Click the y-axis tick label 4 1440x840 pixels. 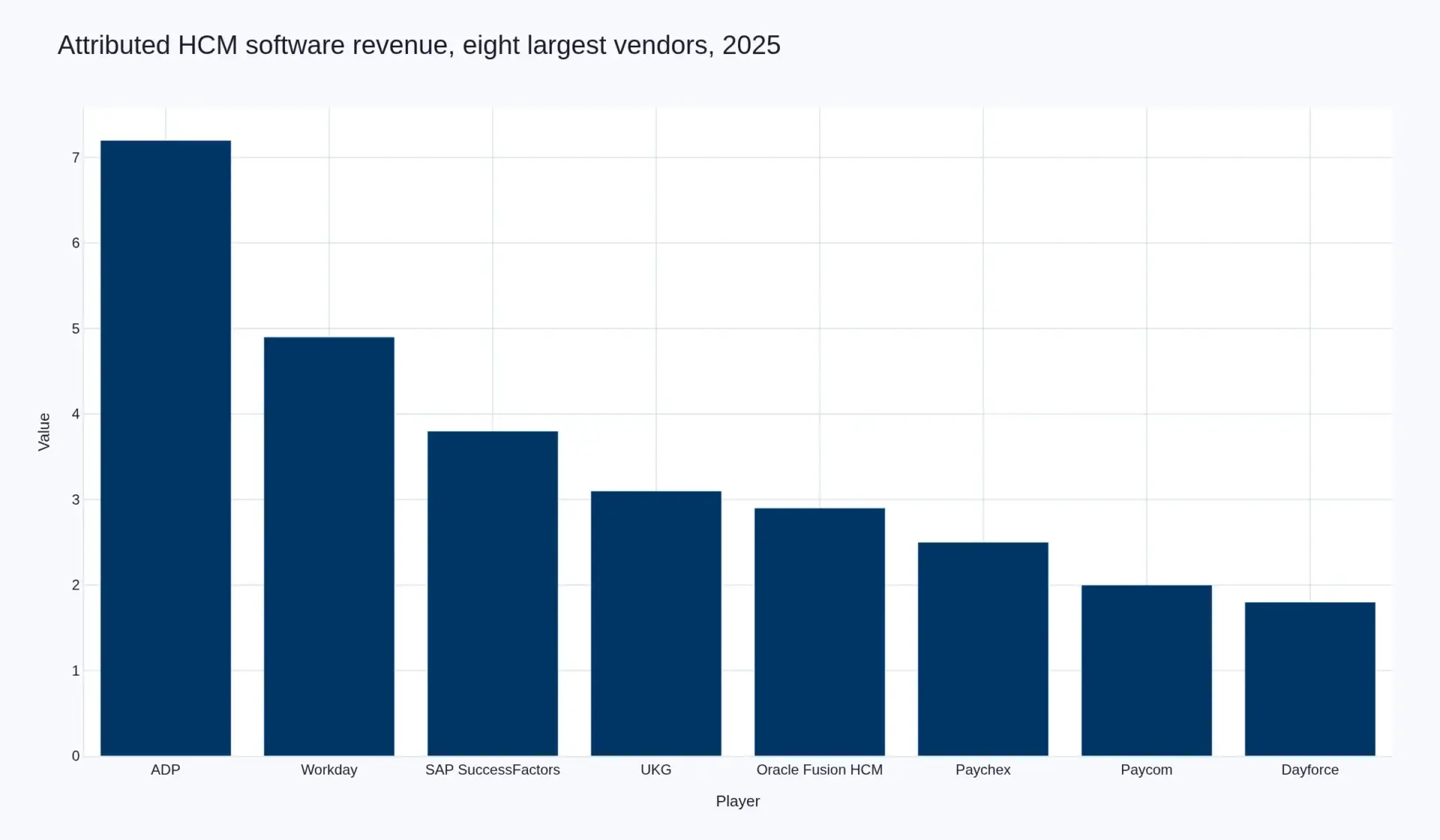[76, 414]
